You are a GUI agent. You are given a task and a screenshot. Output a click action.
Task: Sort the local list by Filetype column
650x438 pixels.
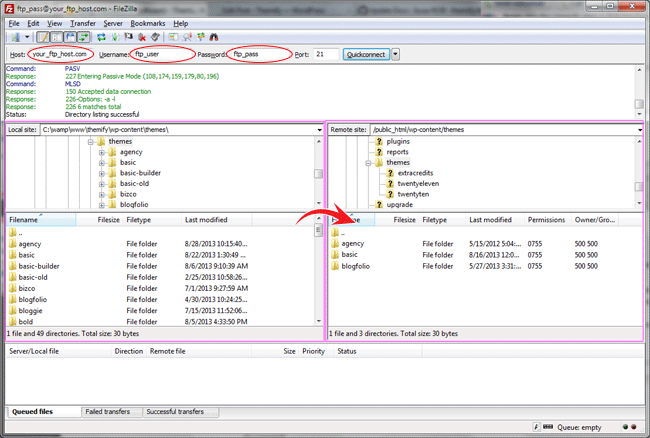(x=152, y=220)
